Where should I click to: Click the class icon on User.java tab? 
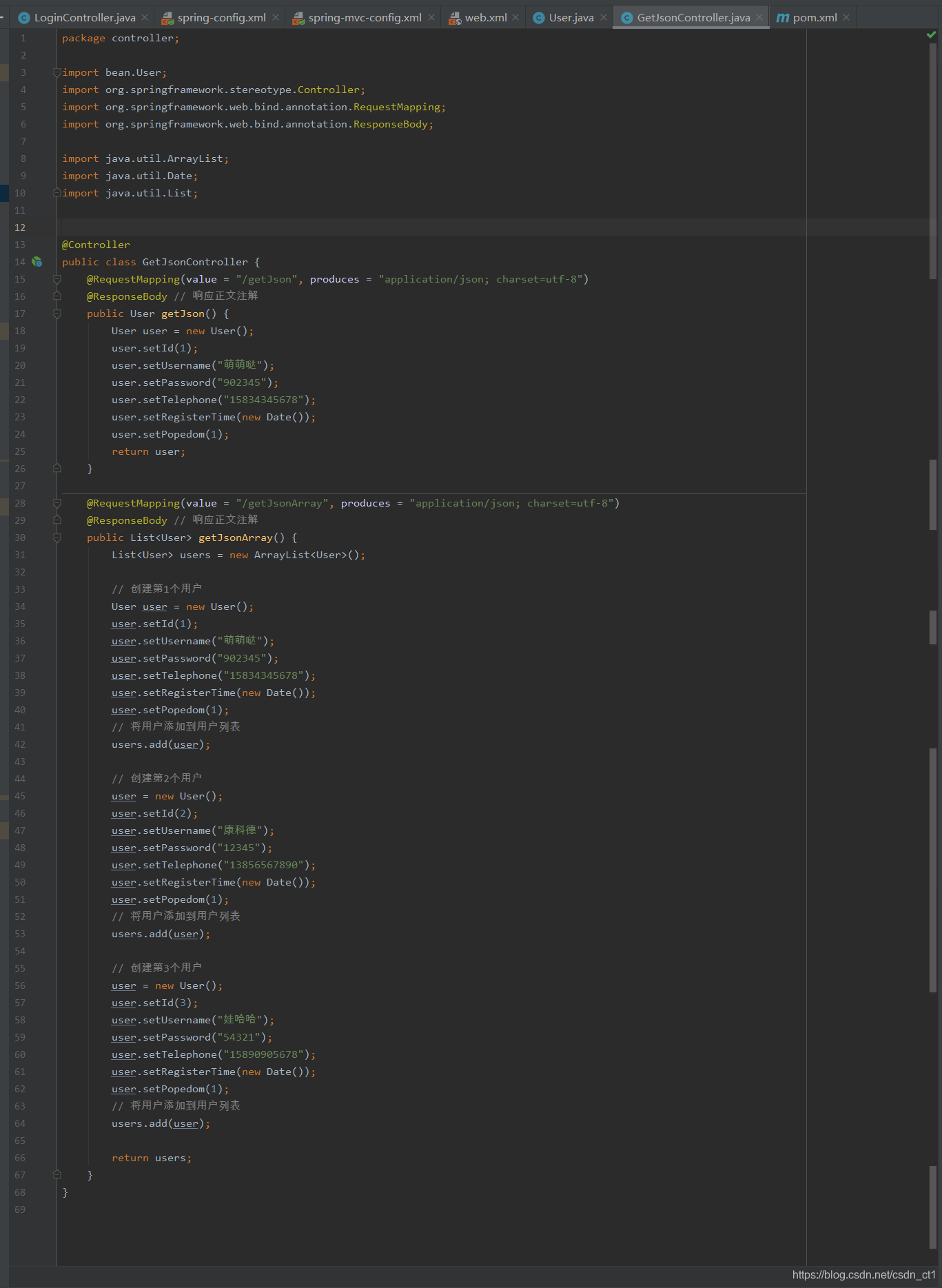[x=539, y=18]
